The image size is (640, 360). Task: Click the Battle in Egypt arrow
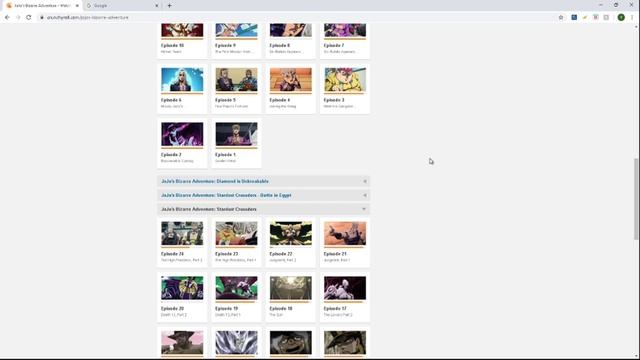pos(364,195)
